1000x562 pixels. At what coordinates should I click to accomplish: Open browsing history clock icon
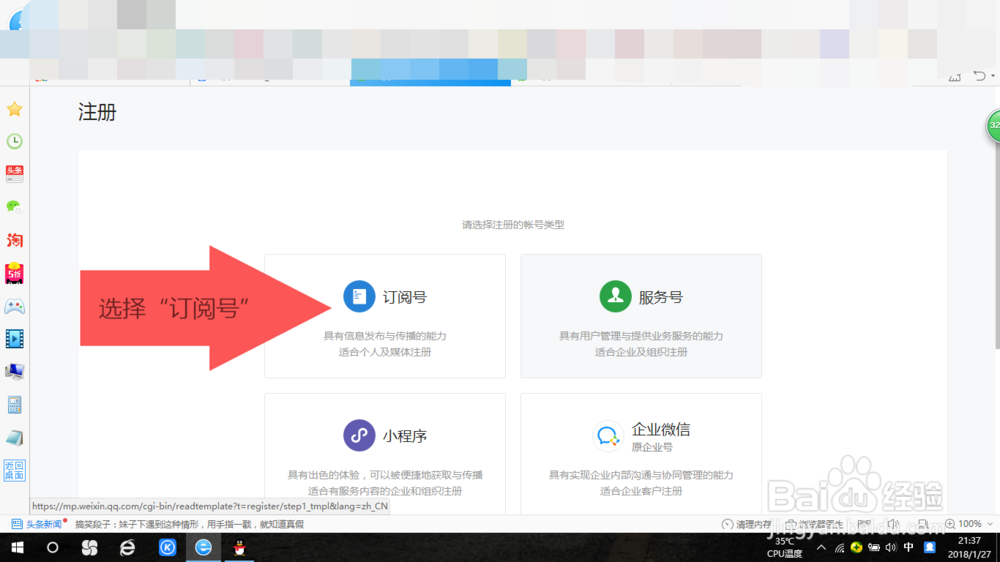14,141
